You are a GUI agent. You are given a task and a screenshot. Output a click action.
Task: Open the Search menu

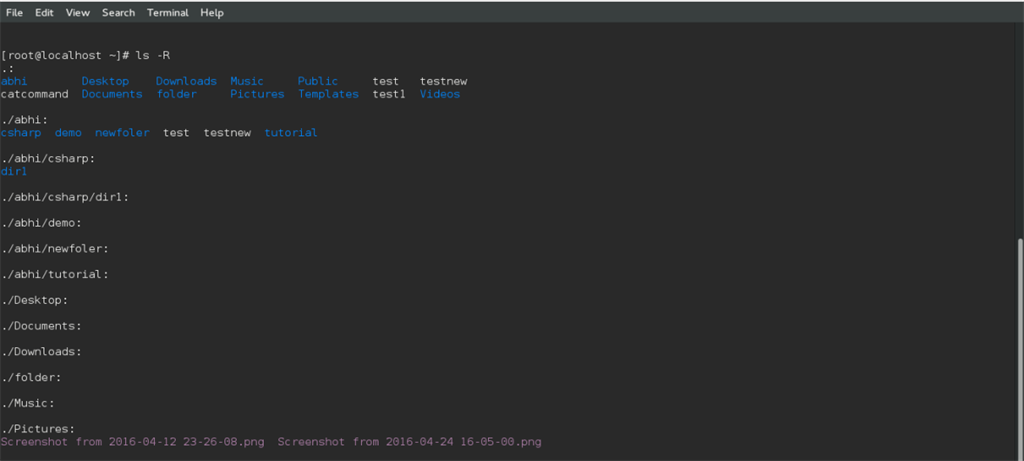tap(118, 13)
